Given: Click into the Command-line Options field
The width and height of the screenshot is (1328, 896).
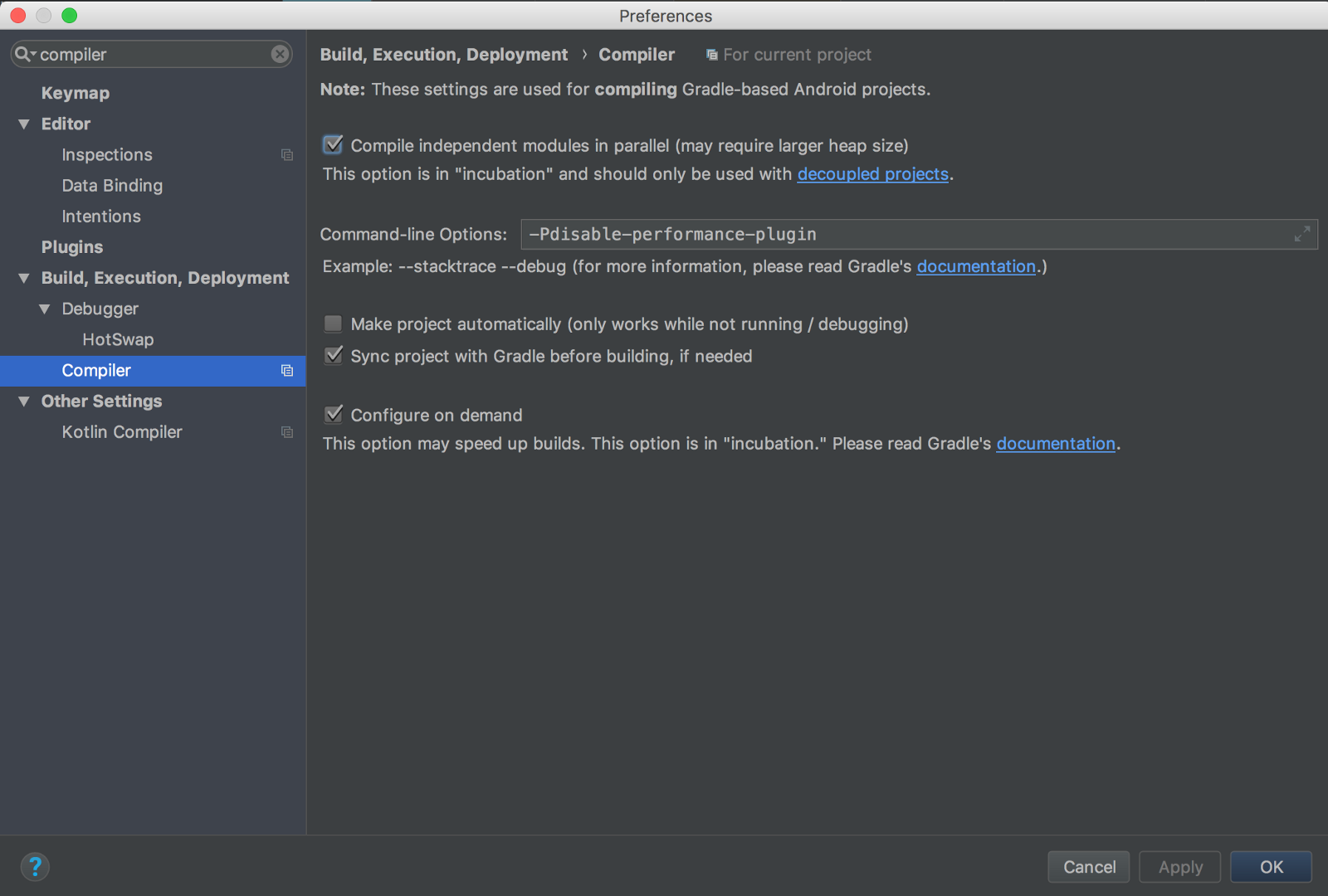Looking at the screenshot, I should coord(905,234).
